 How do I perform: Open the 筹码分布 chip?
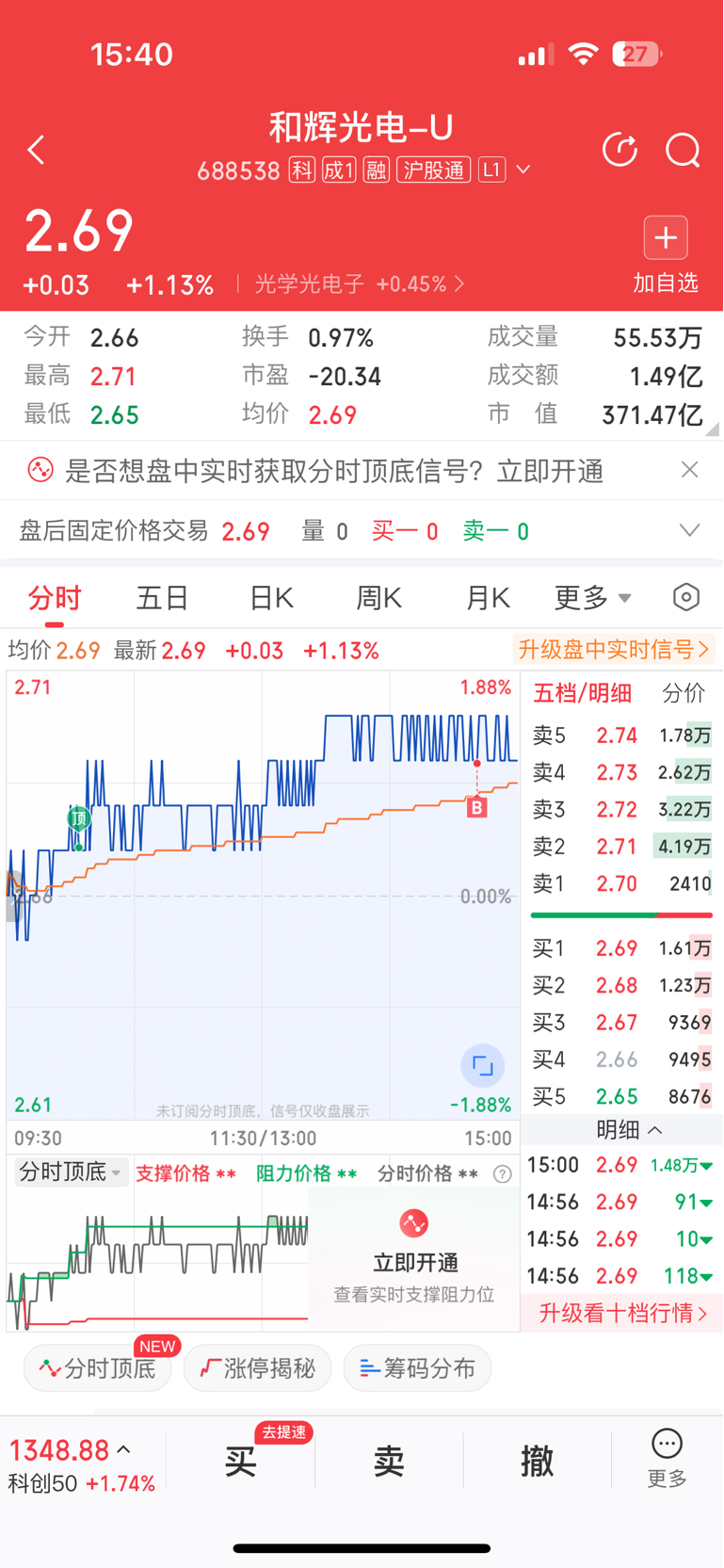tap(417, 1367)
